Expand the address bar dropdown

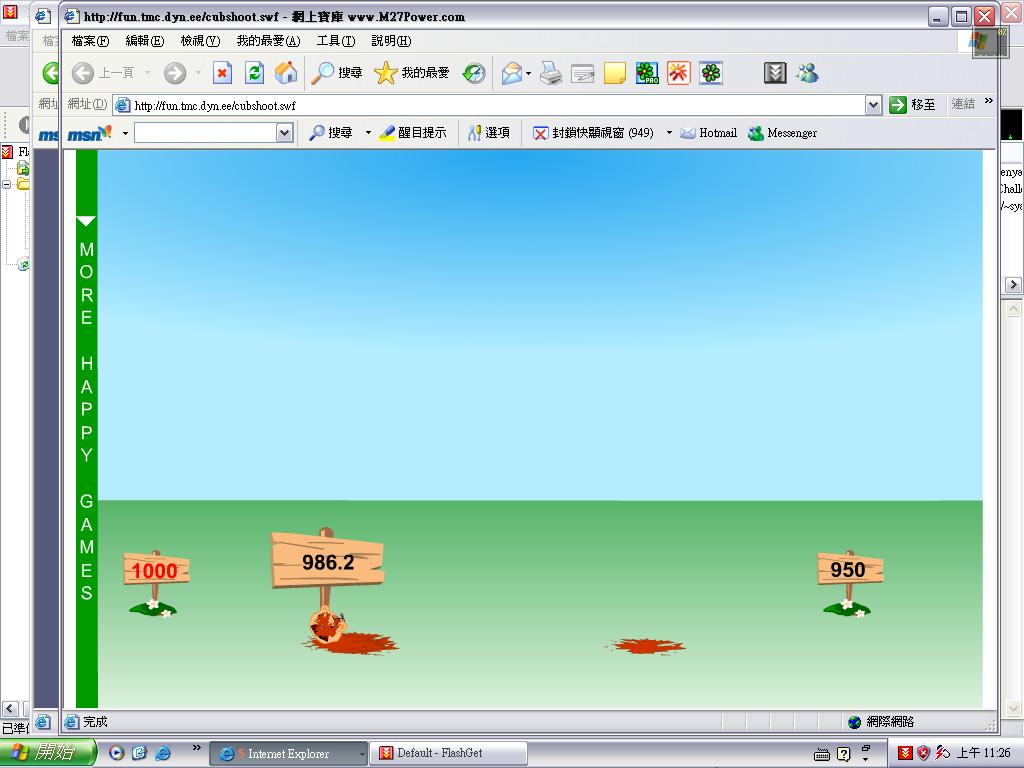873,105
